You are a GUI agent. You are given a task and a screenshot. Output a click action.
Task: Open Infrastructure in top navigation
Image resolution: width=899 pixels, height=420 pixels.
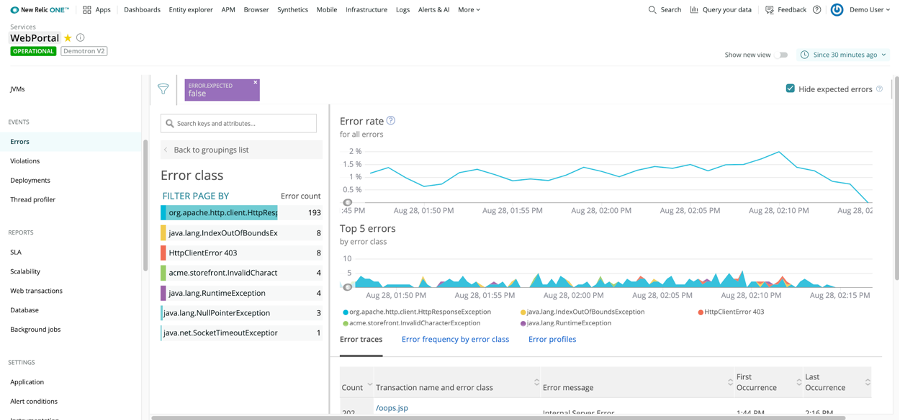tap(366, 10)
